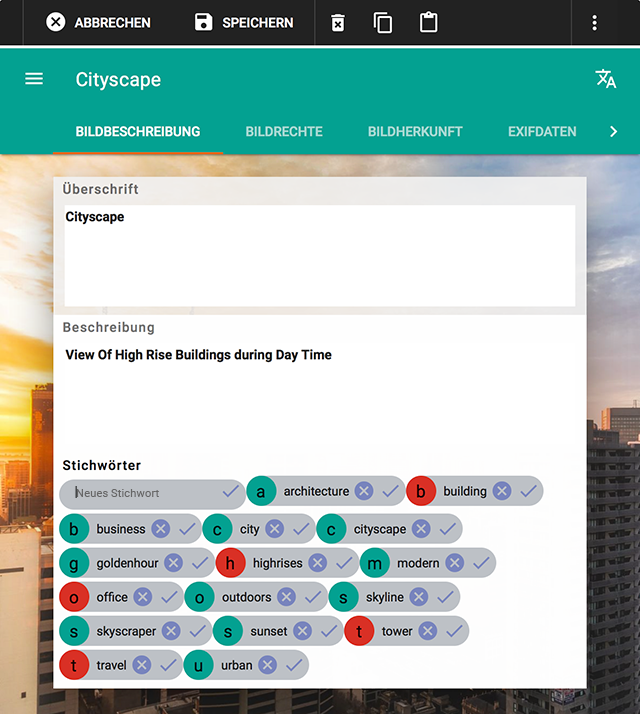The image size is (640, 714).
Task: Remove the office keyword
Action: point(143,597)
